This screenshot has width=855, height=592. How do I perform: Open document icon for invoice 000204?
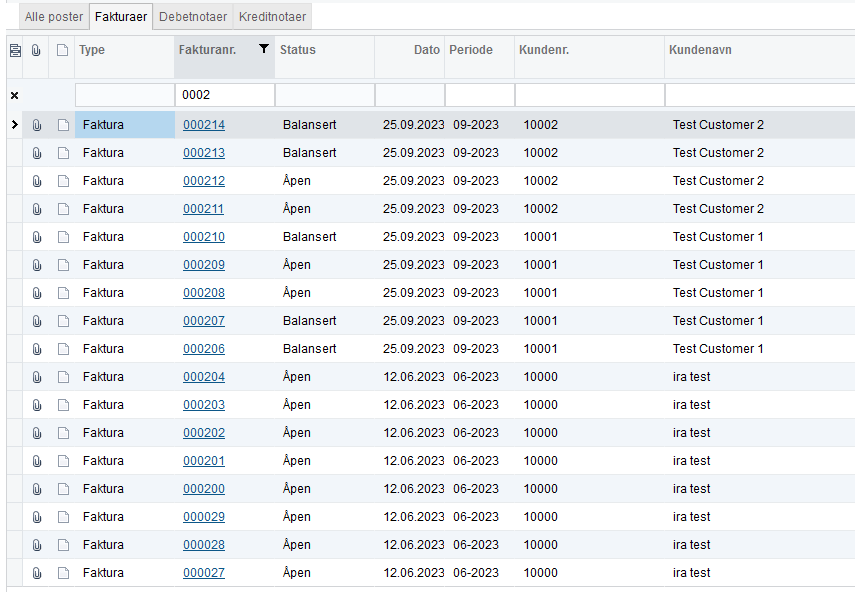(63, 377)
